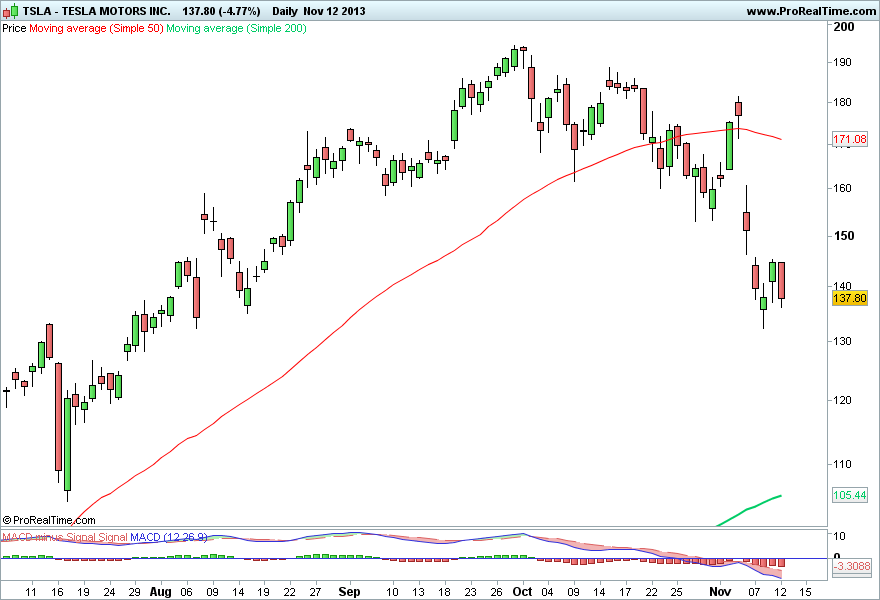Click the 200 price axis label
The height and width of the screenshot is (600, 880).
pyautogui.click(x=844, y=27)
